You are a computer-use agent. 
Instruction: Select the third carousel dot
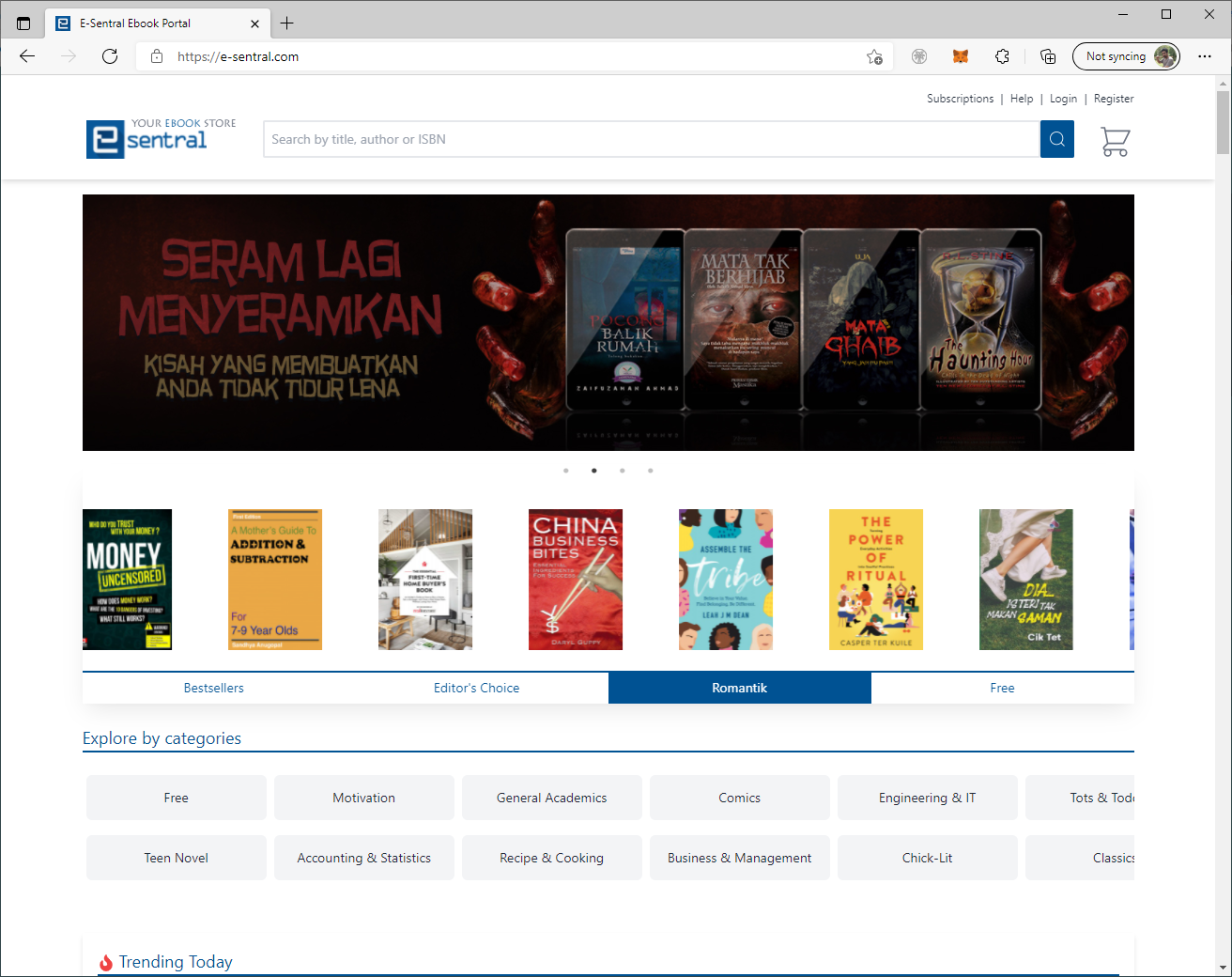[623, 471]
